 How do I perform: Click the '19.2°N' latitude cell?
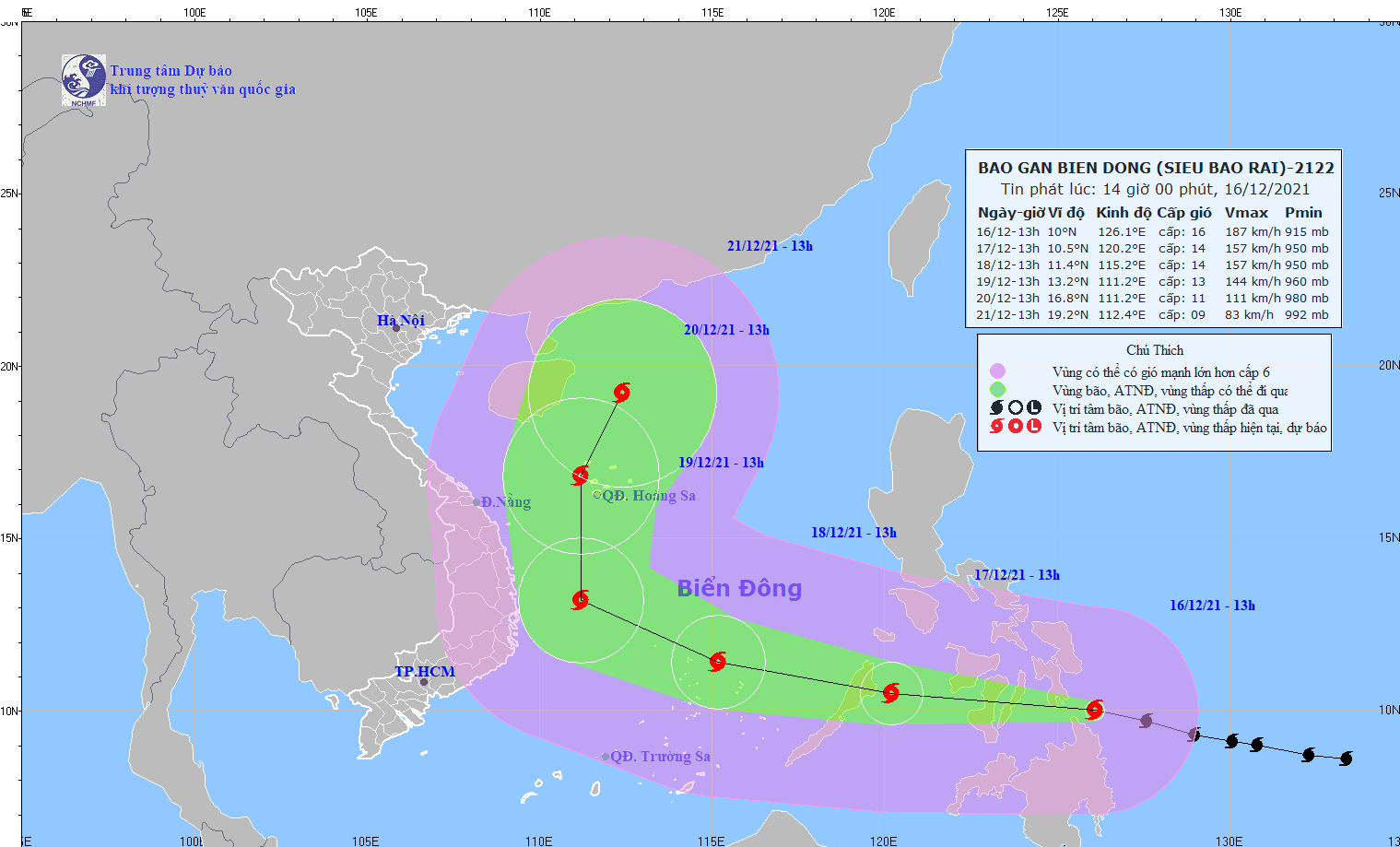pos(1067,315)
